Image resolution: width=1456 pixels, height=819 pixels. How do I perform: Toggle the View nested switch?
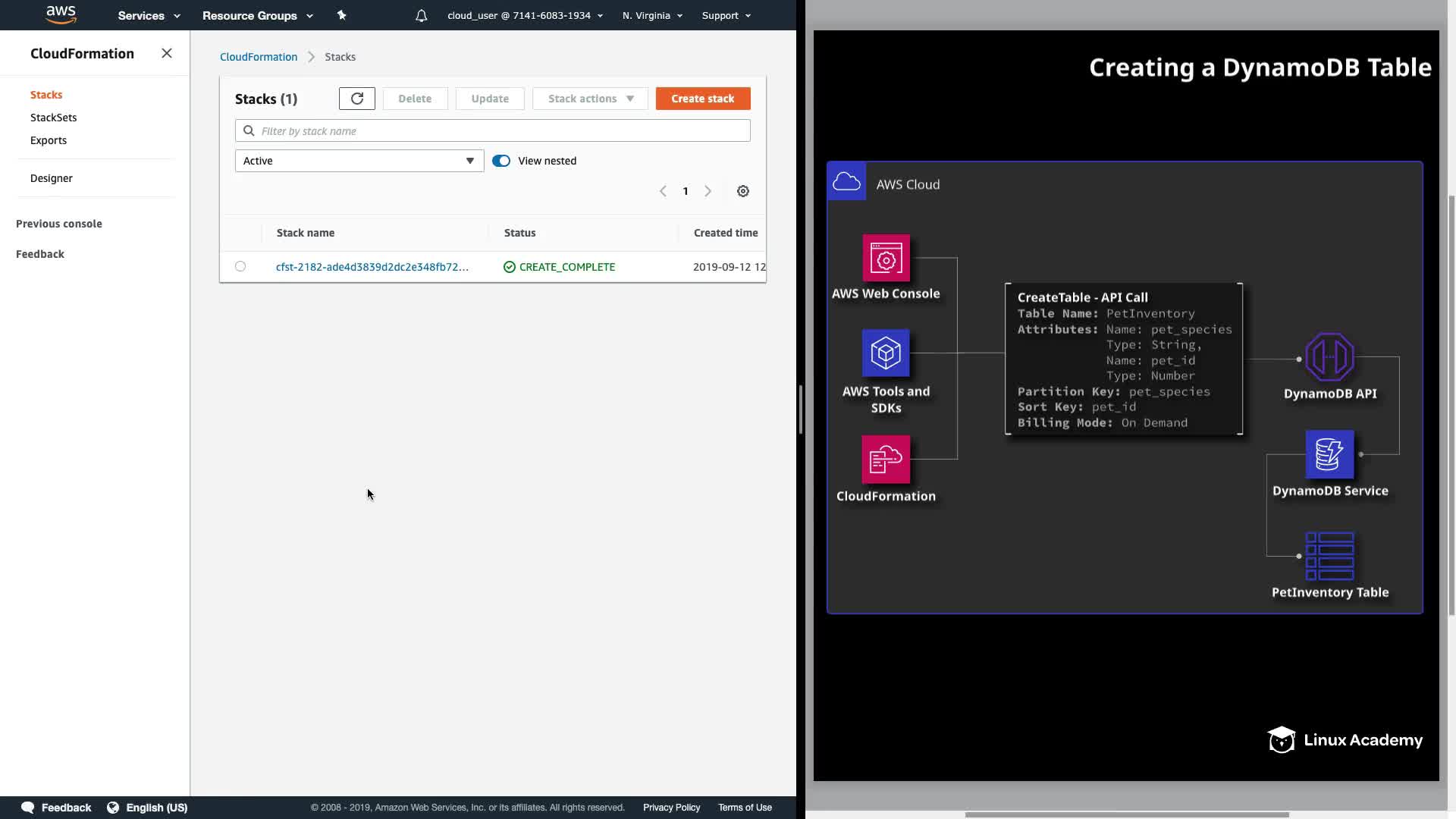click(x=501, y=161)
